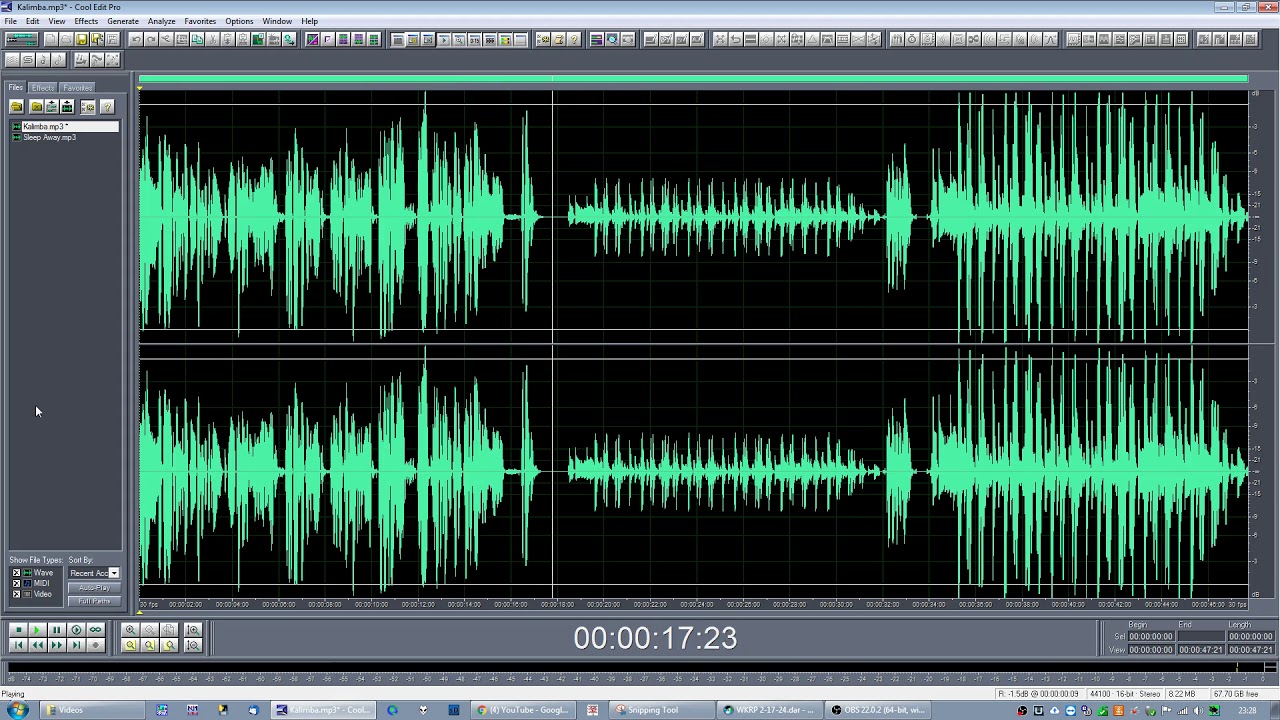Toggle the Play Looped infinity button
1280x720 pixels.
pos(95,630)
